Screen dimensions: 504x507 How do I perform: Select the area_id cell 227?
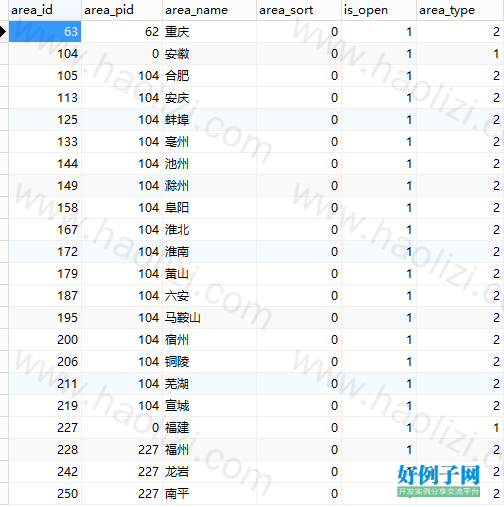coord(45,428)
